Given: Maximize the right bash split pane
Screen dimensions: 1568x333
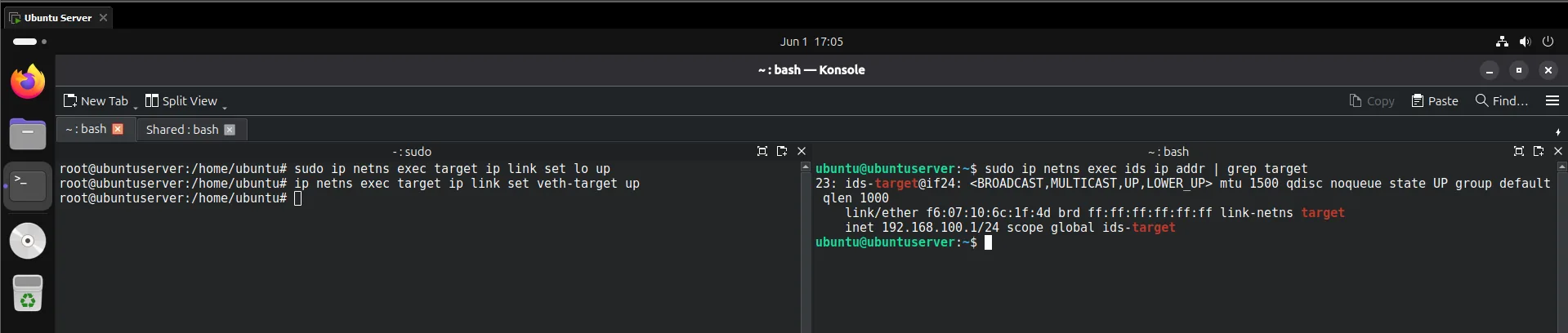Looking at the screenshot, I should click(x=1519, y=151).
